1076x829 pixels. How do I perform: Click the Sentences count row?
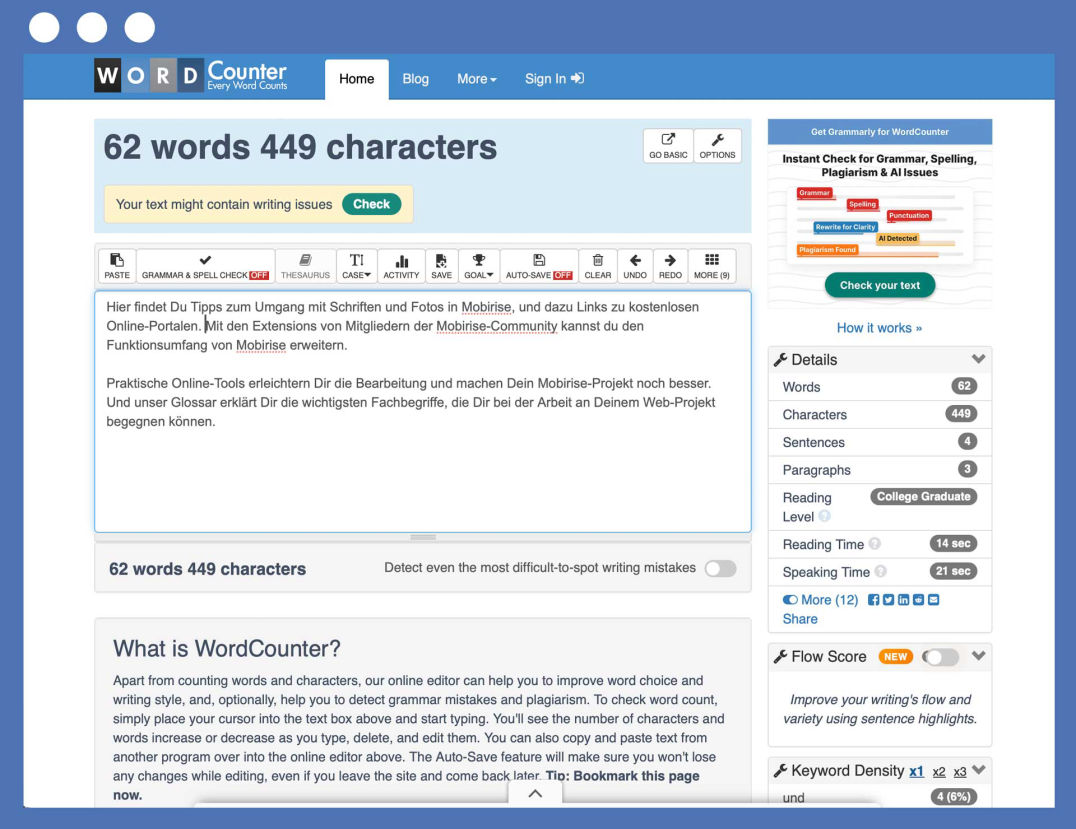pyautogui.click(x=880, y=442)
